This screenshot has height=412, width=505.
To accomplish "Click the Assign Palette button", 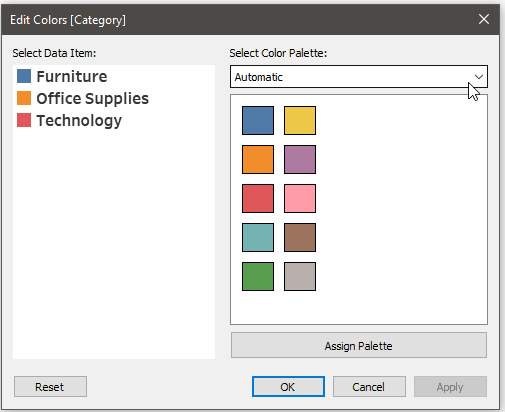I will coord(359,345).
